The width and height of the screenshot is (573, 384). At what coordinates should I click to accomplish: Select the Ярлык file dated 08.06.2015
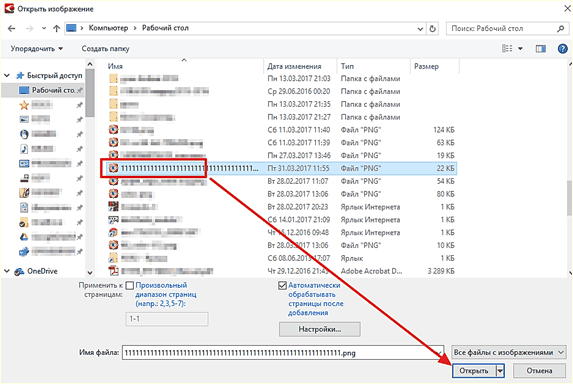pos(281,258)
